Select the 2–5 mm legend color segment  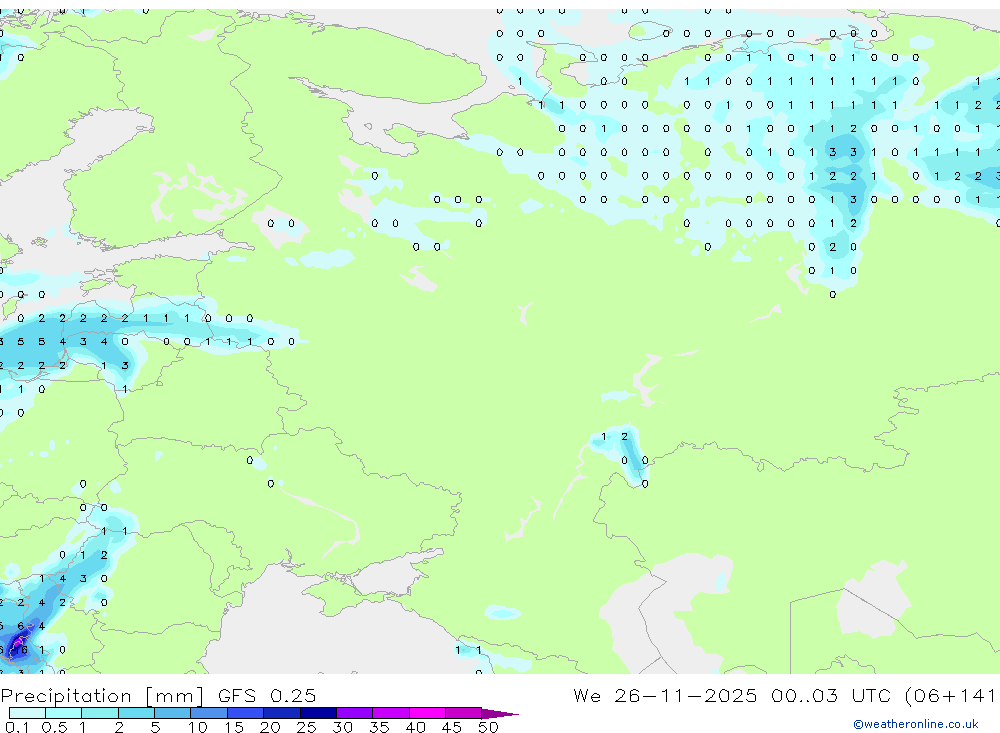[136, 713]
